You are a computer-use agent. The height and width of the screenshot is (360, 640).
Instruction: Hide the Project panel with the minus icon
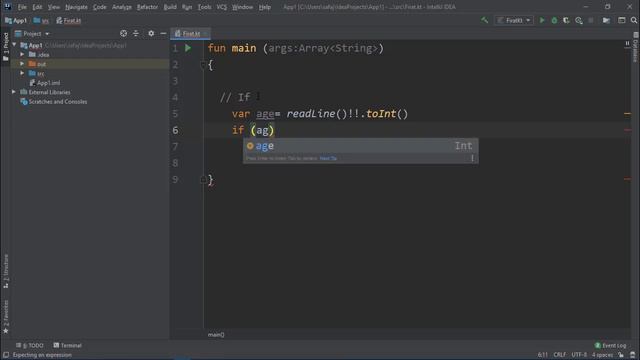[163, 33]
